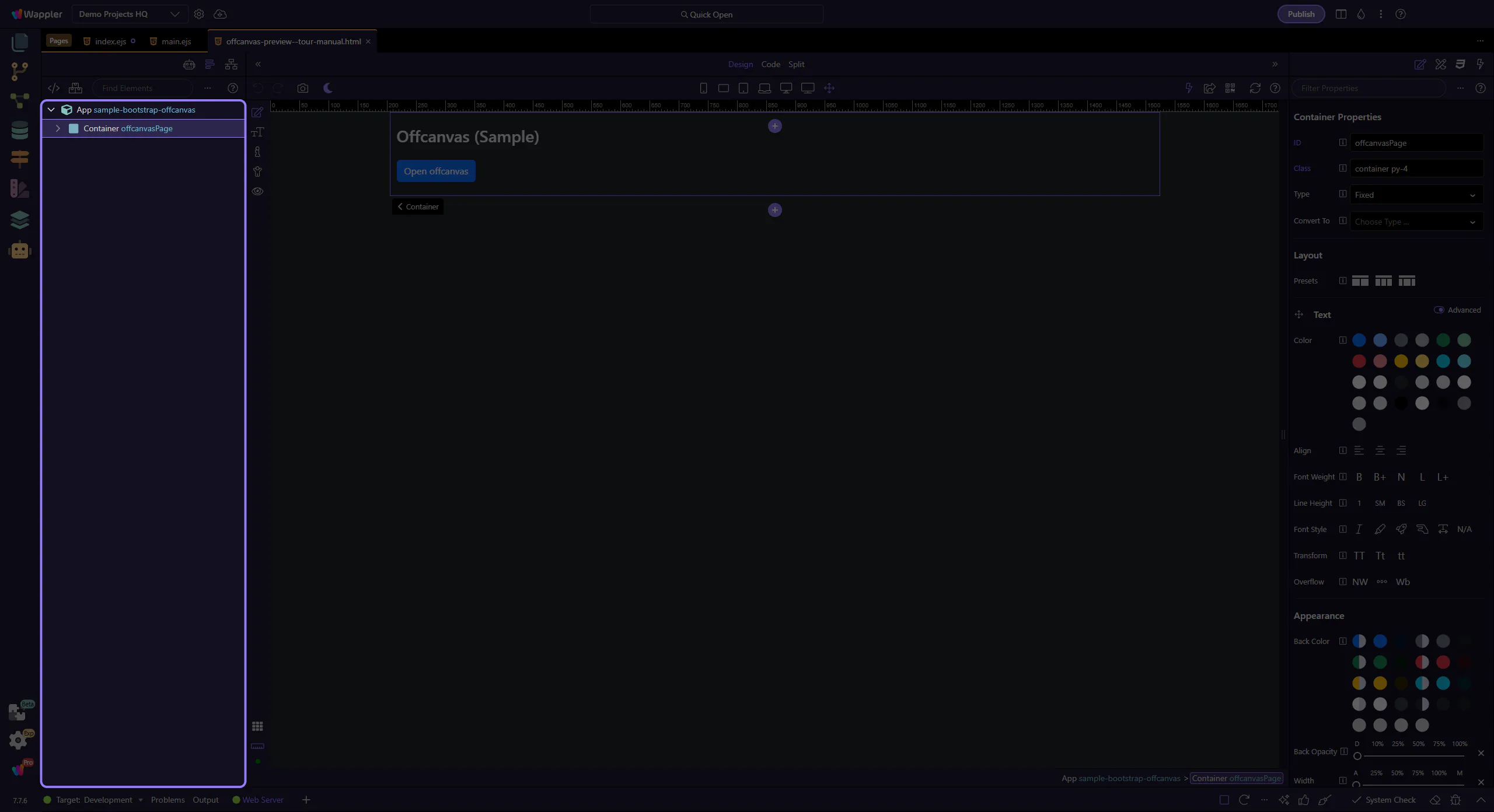The height and width of the screenshot is (812, 1494).
Task: Switch to the main.ejs file tab
Action: tap(176, 41)
